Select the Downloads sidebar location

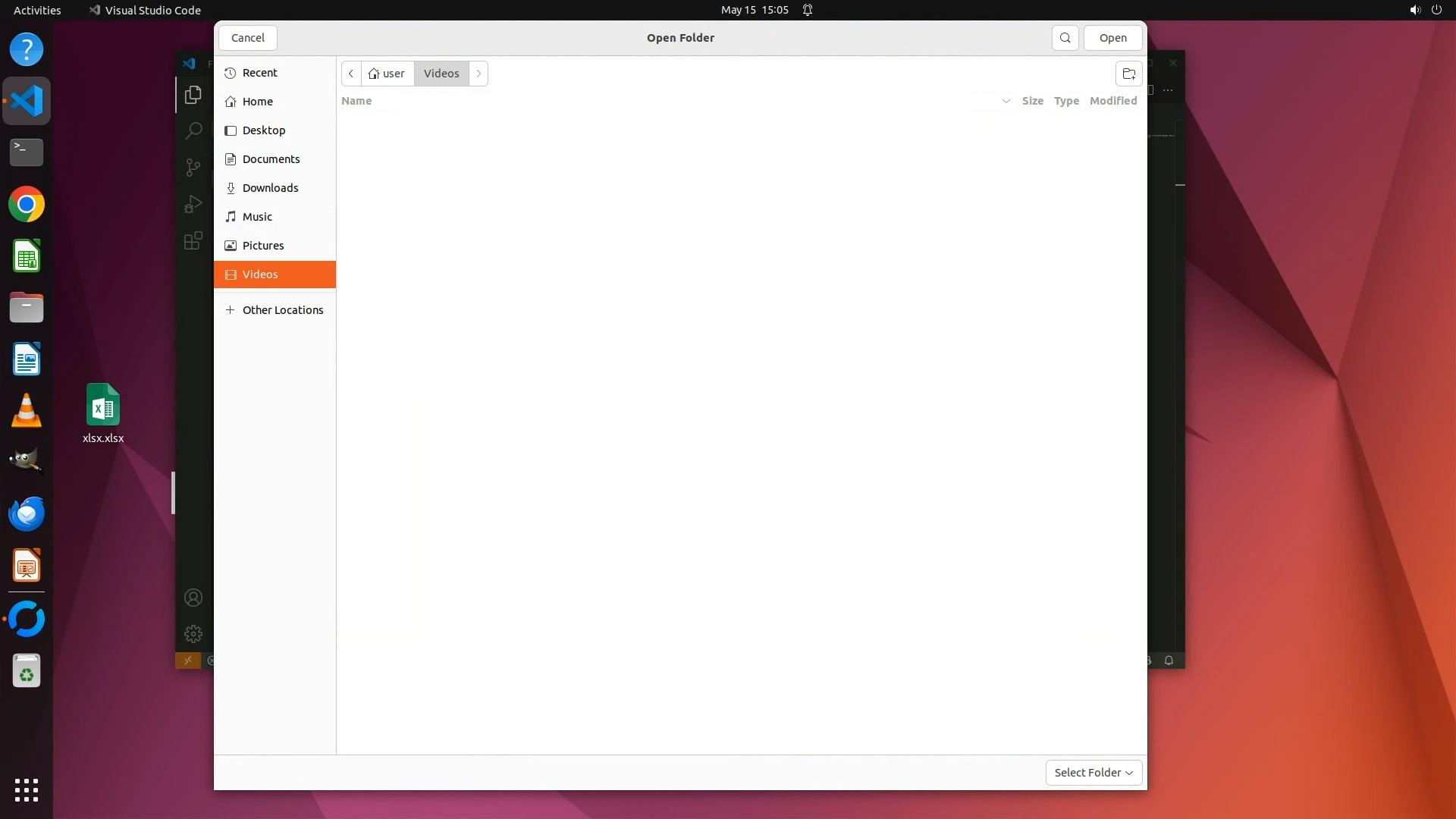coord(270,188)
